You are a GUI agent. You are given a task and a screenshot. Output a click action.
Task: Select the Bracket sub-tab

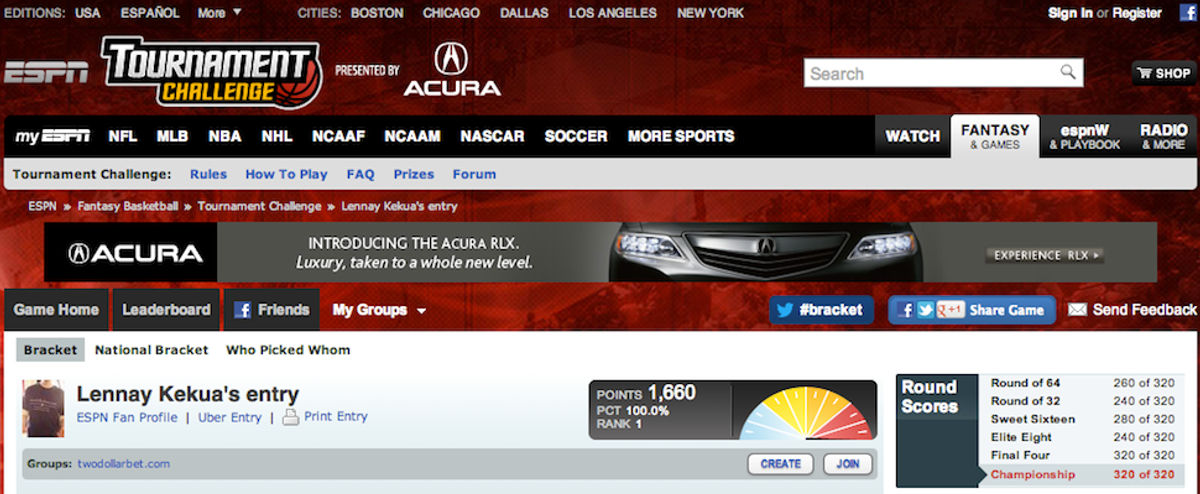coord(50,350)
